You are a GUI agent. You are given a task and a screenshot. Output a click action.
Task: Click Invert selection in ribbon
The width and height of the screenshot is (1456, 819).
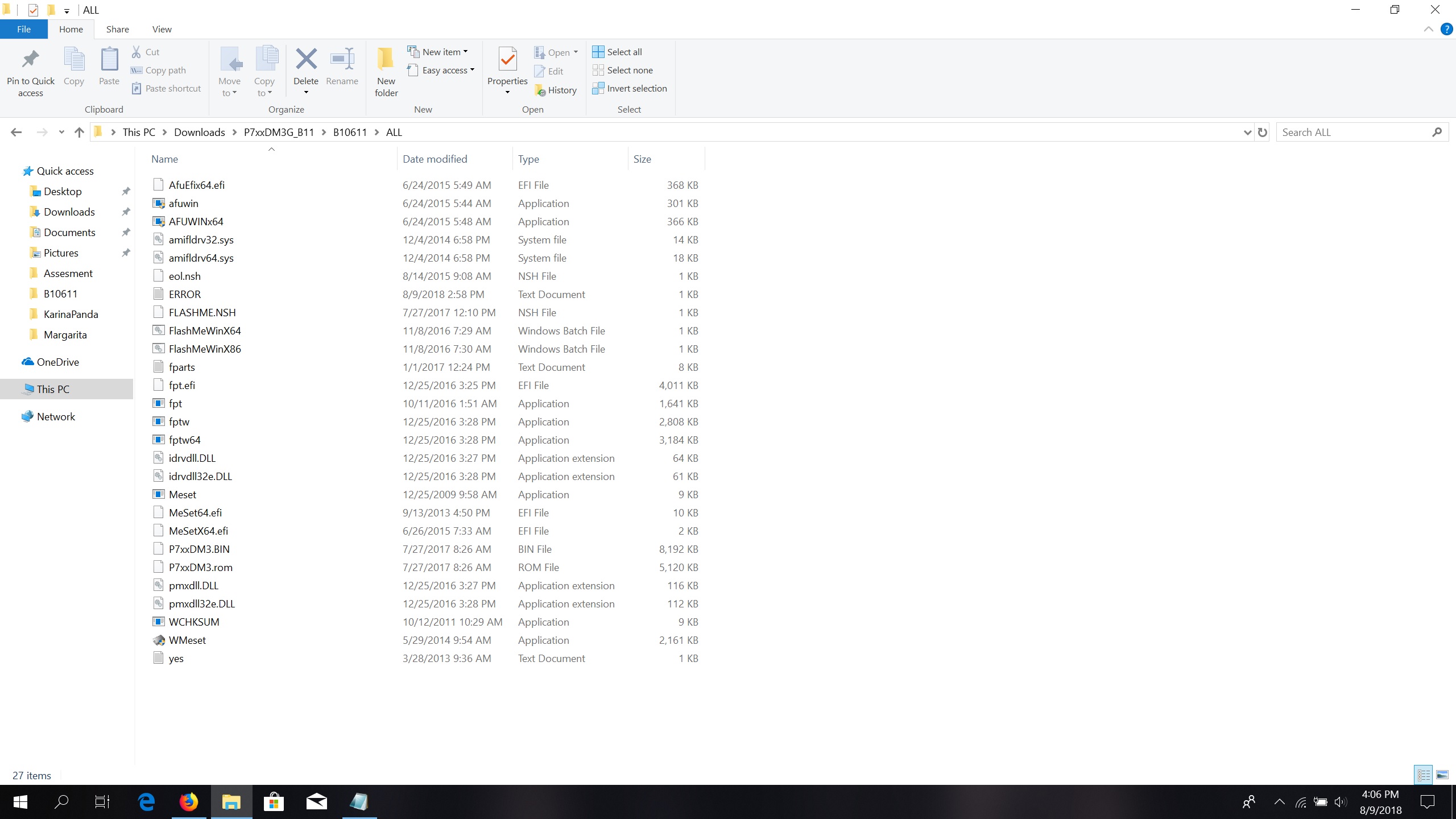click(x=630, y=88)
